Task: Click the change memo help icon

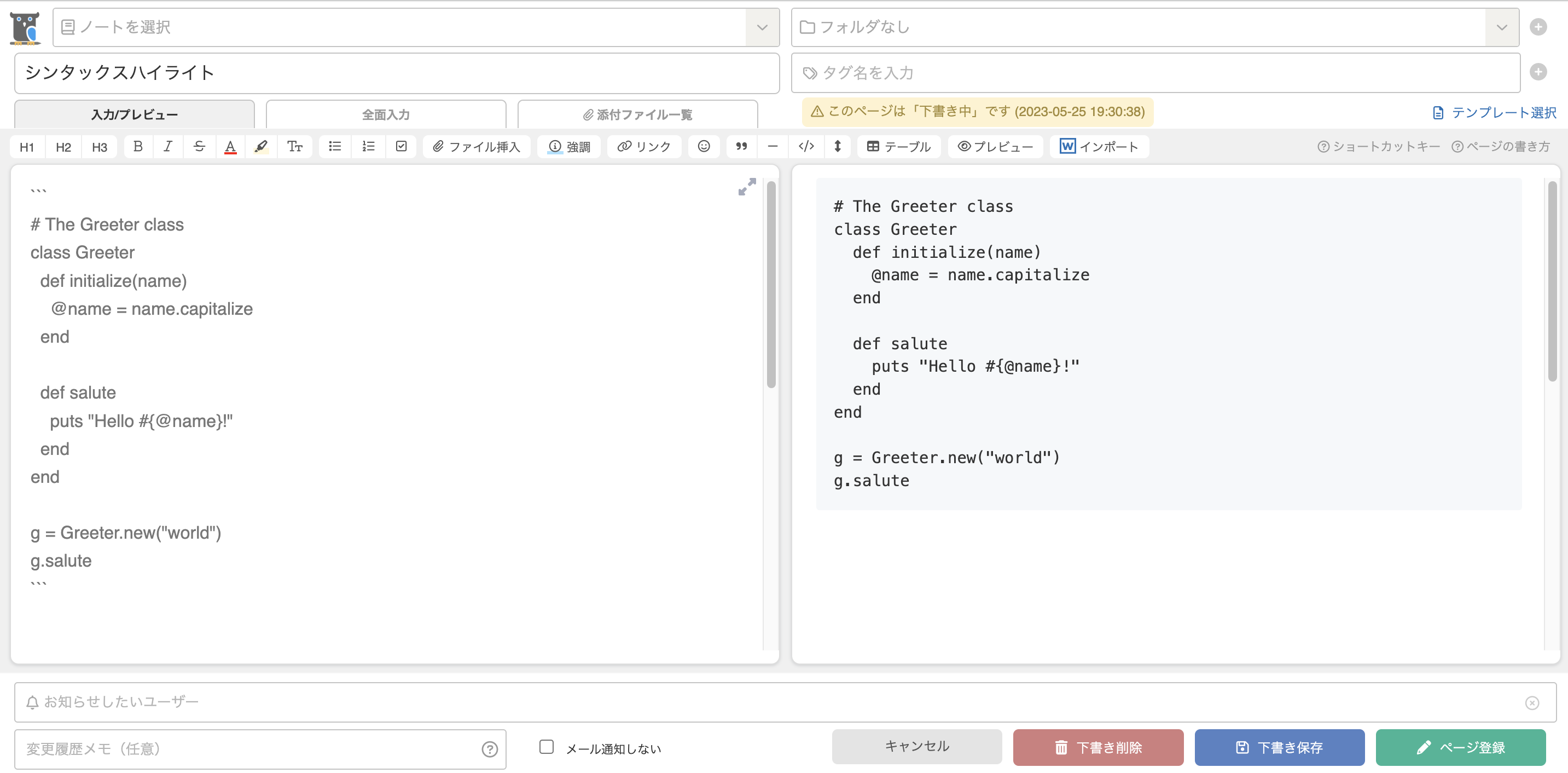Action: tap(490, 749)
